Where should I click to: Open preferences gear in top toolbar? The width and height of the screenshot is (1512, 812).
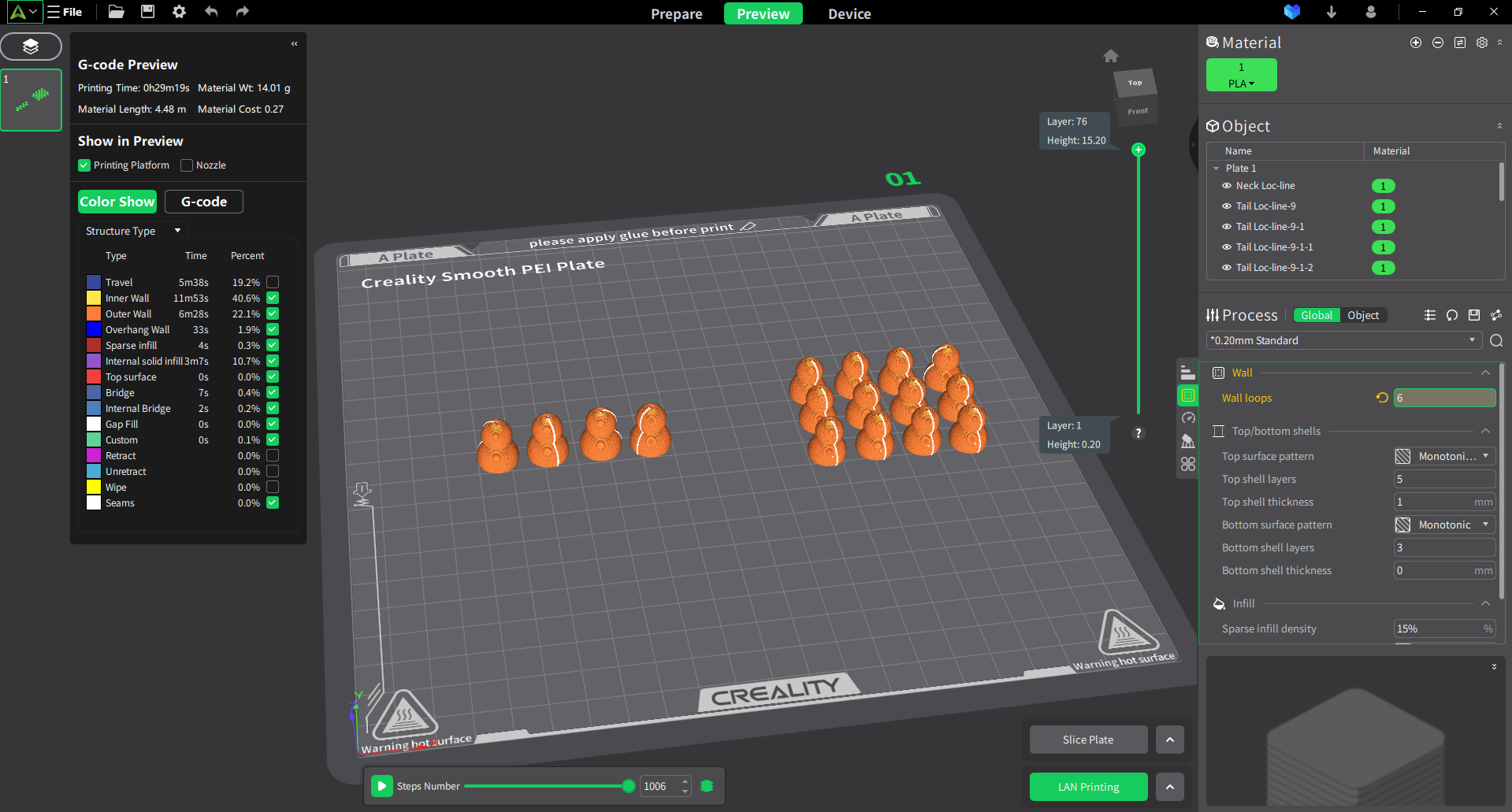point(179,12)
